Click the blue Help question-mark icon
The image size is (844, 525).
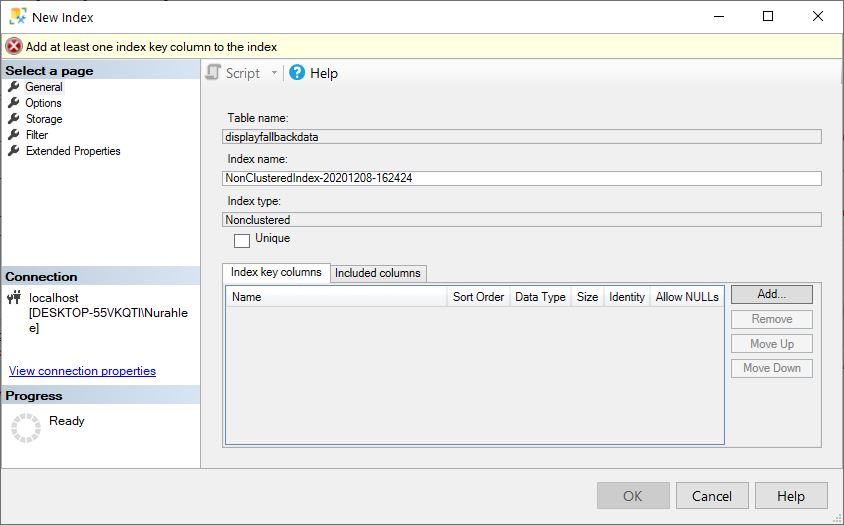(x=297, y=73)
